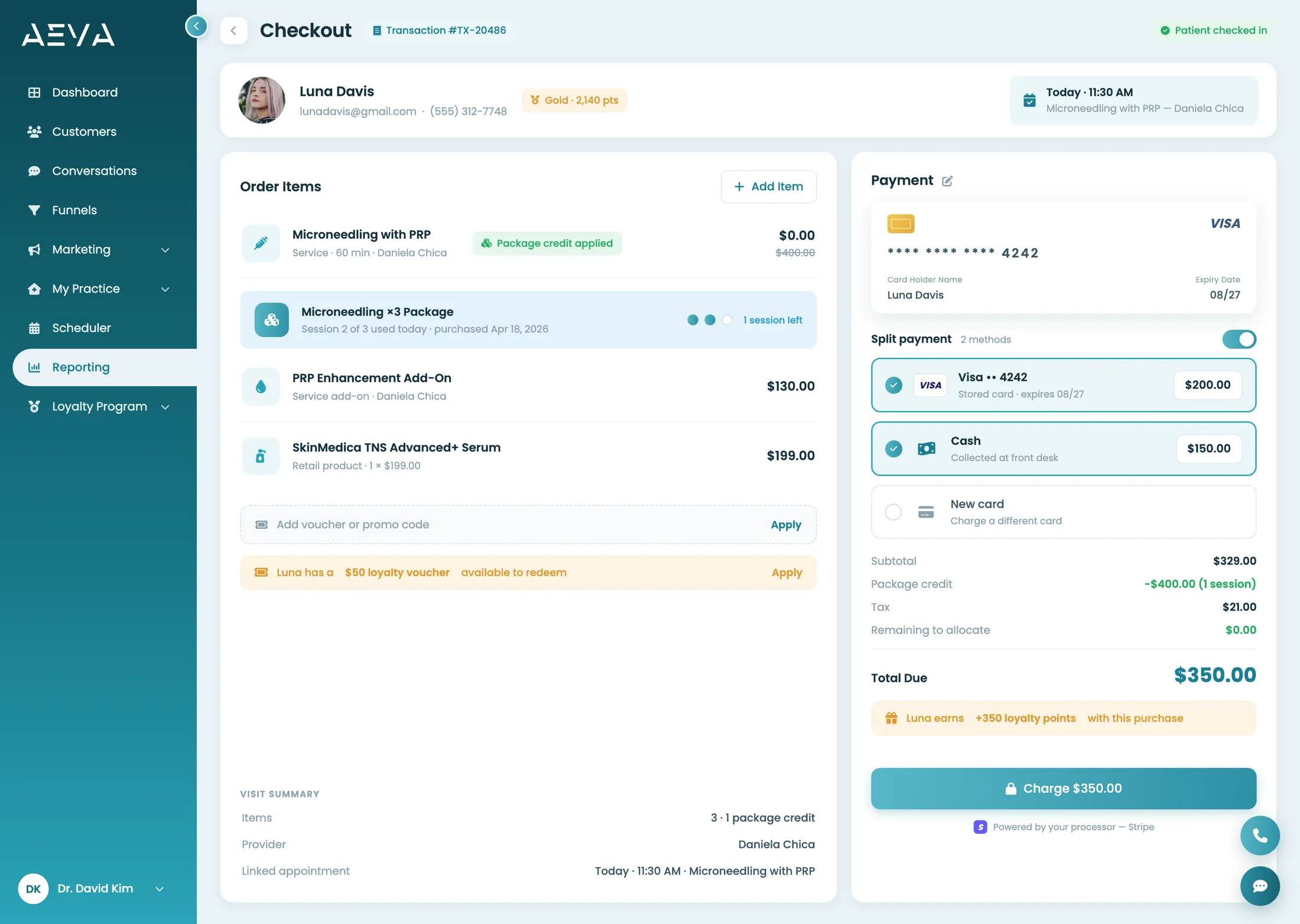Click the DK user avatar
The width and height of the screenshot is (1300, 924).
(x=33, y=889)
